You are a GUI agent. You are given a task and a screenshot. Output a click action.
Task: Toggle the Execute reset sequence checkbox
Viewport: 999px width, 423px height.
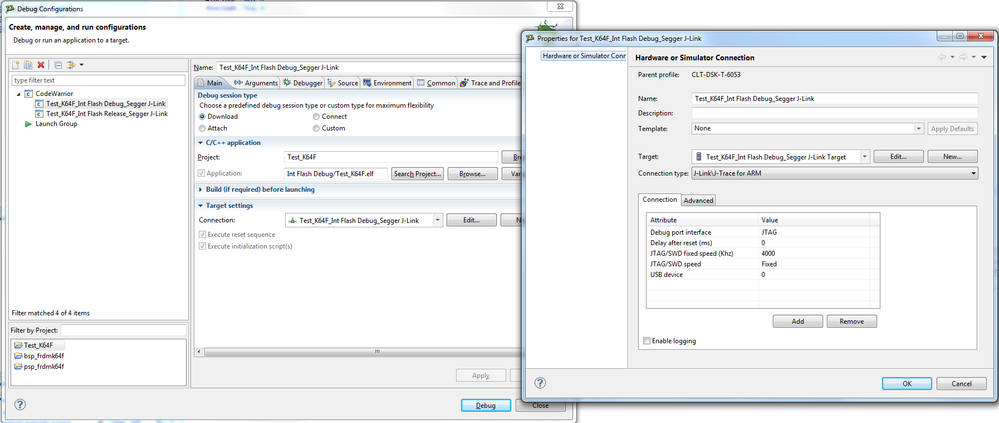[x=202, y=234]
